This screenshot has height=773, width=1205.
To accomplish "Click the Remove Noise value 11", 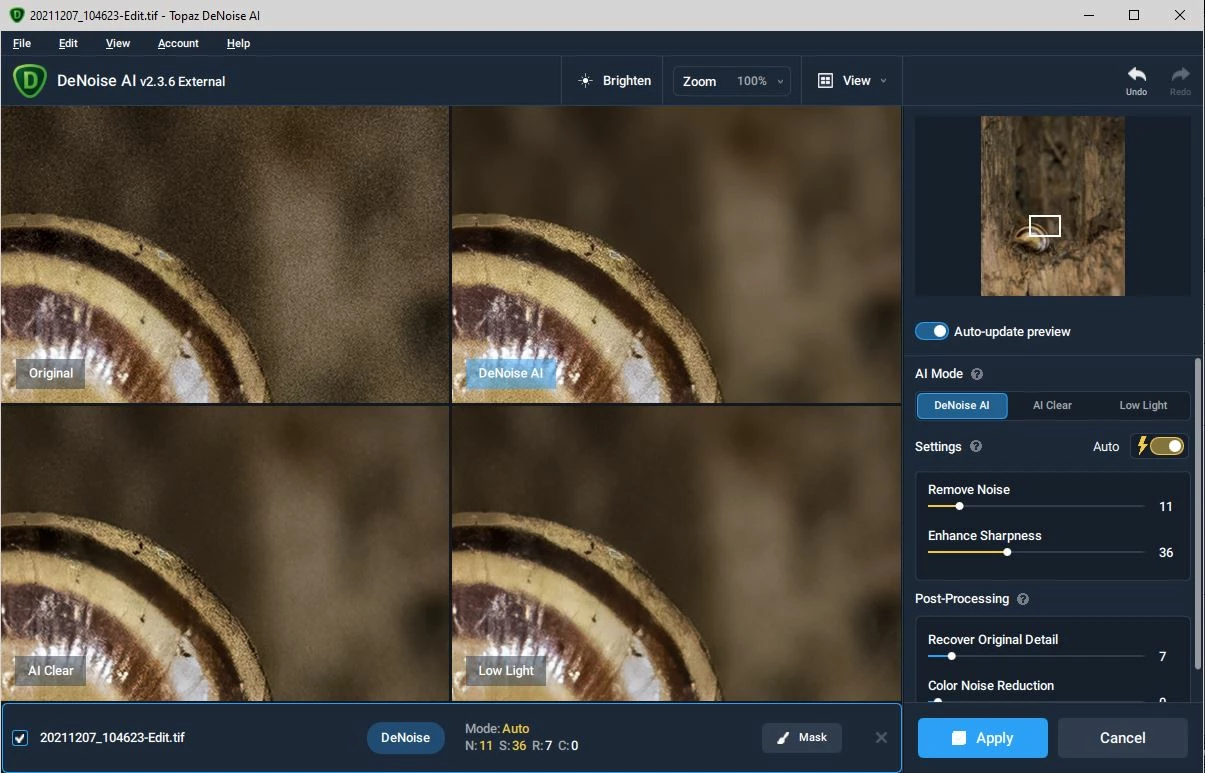I will [x=1165, y=507].
